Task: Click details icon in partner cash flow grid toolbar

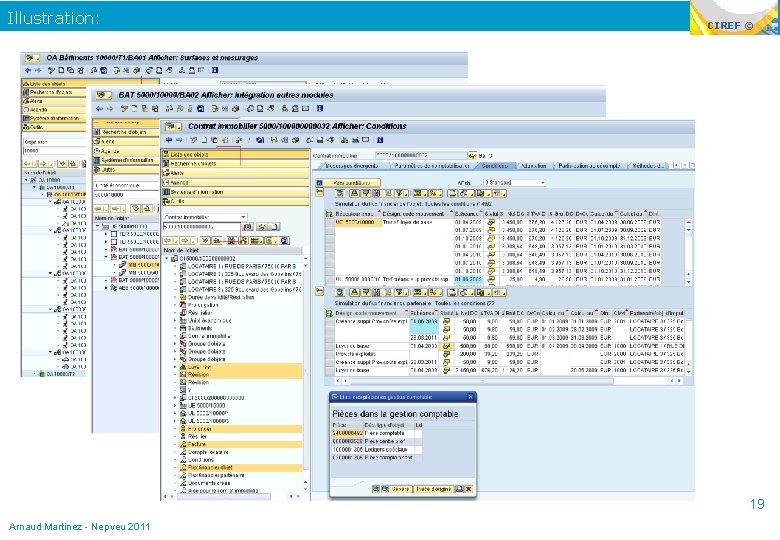Action: click(340, 292)
